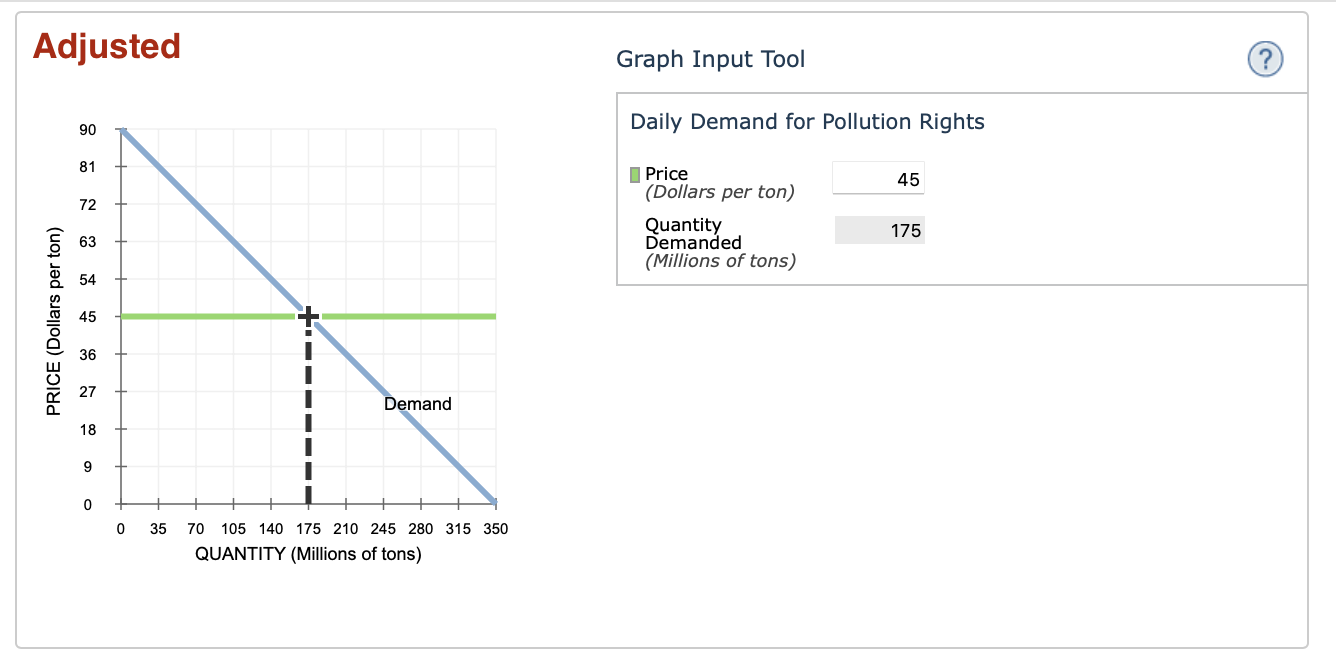Open the Graph Input Tool help icon

1264,59
